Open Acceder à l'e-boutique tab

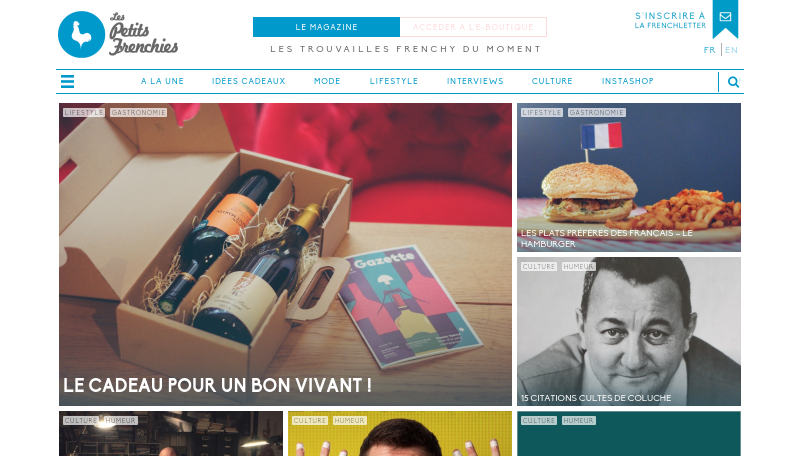pos(473,27)
